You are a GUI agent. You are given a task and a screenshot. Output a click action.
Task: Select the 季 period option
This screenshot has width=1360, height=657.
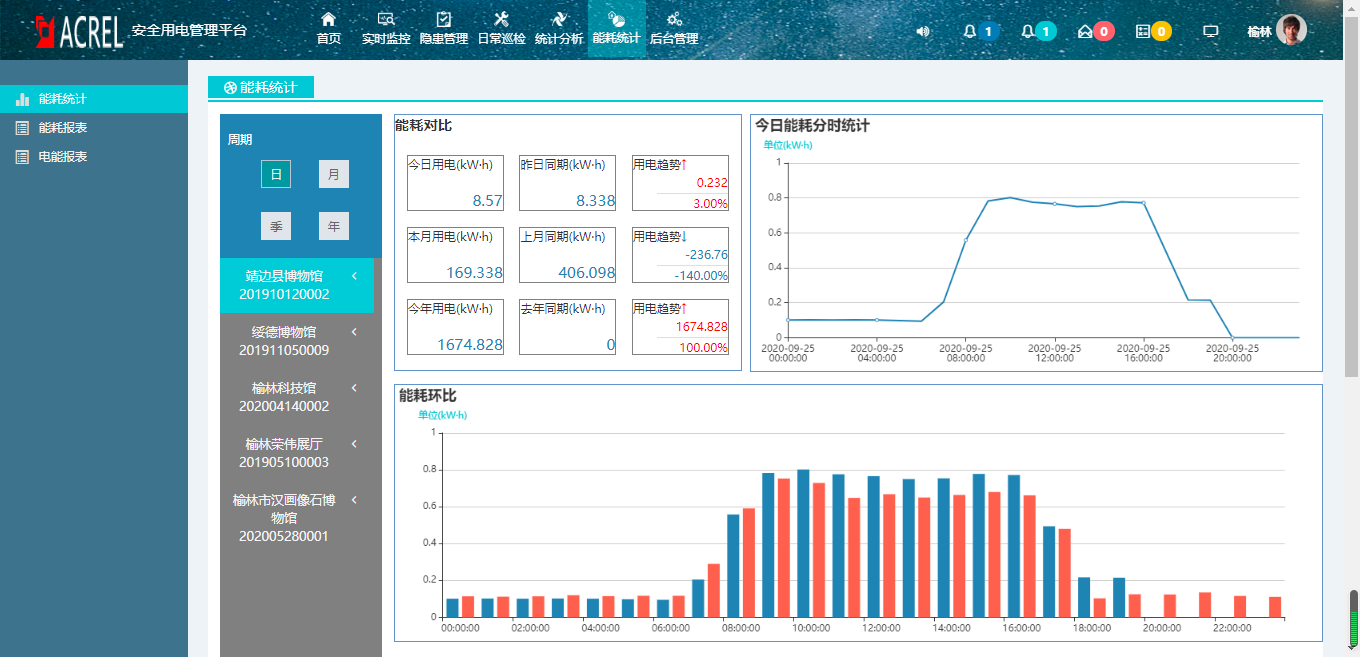point(276,226)
